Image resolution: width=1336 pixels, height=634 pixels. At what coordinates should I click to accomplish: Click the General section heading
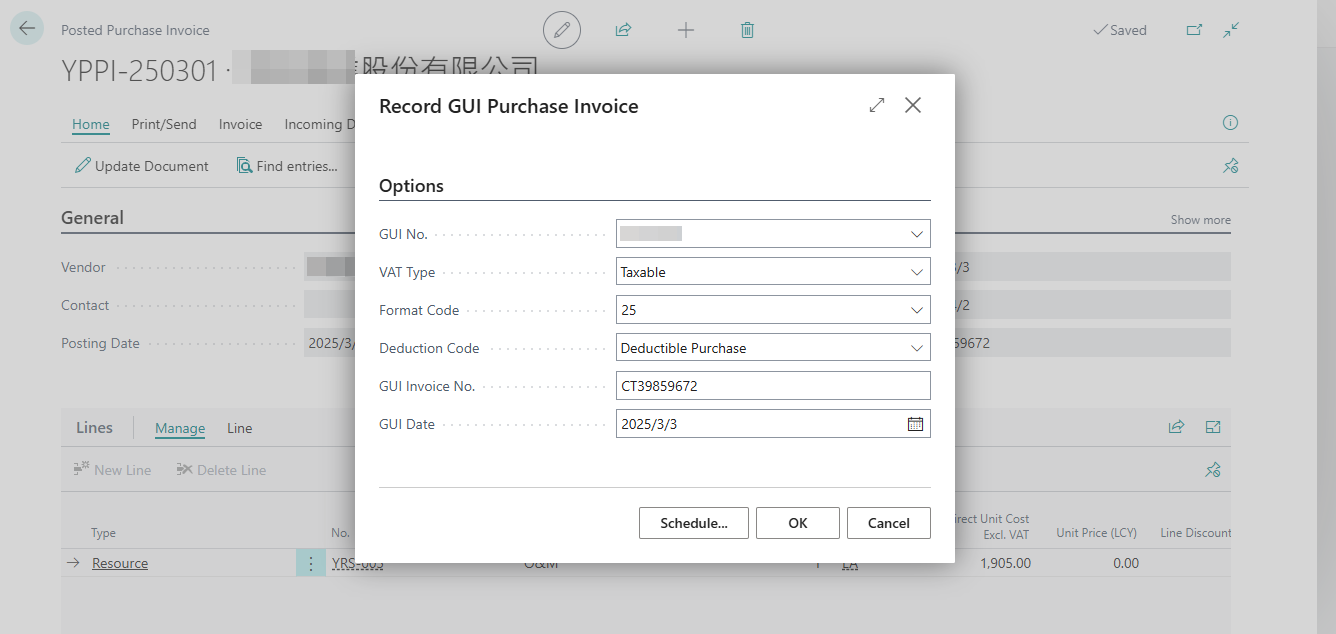point(92,218)
